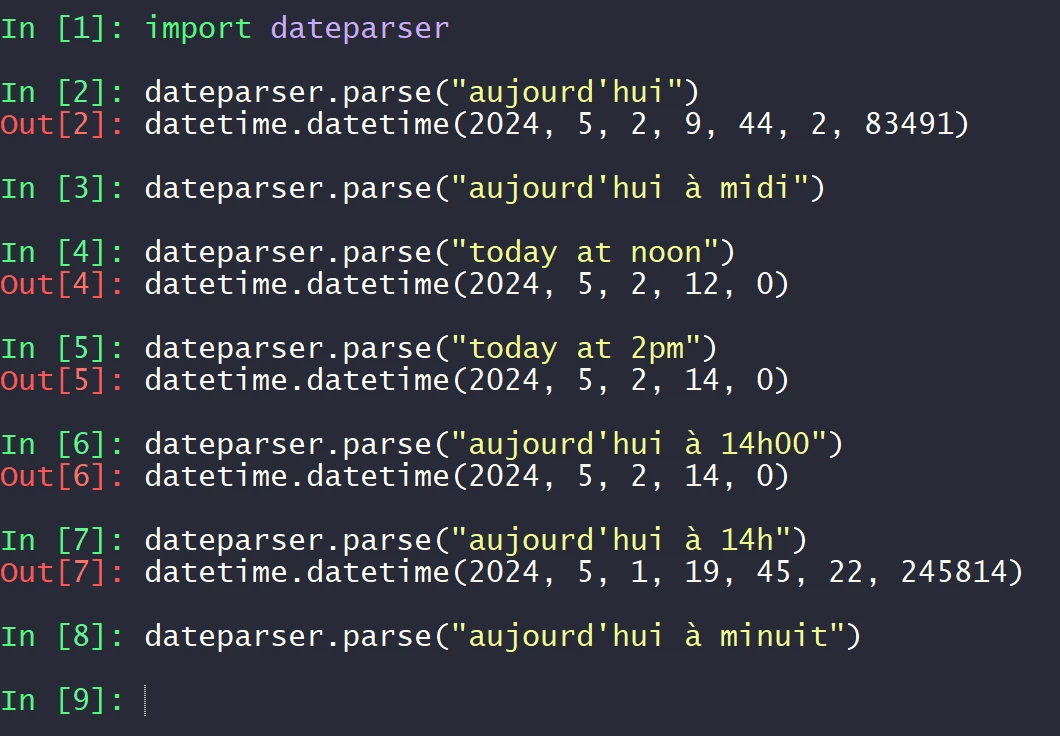Click the microsecond value 83491 in Out[2]
1060x736 pixels.
(x=924, y=125)
